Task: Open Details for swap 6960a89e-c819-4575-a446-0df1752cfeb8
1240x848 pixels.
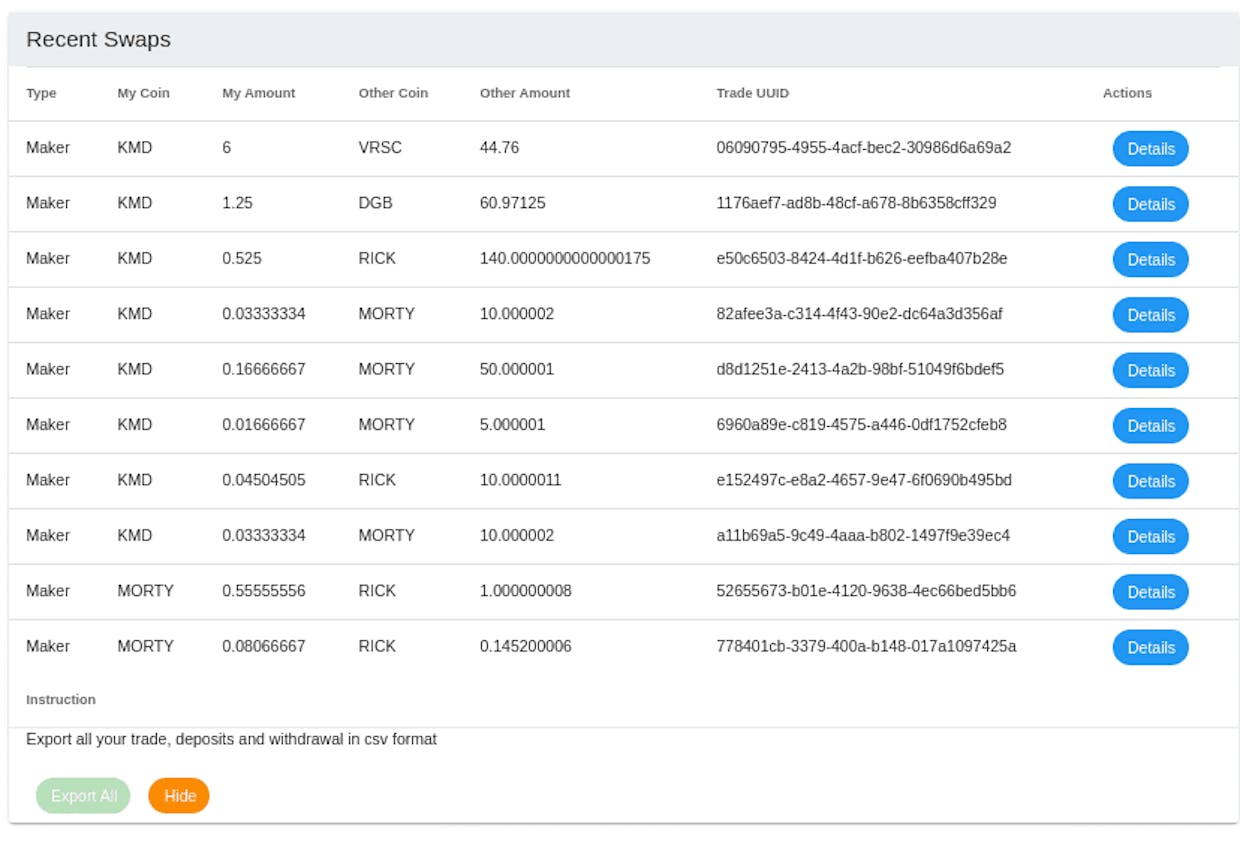Action: (1150, 426)
